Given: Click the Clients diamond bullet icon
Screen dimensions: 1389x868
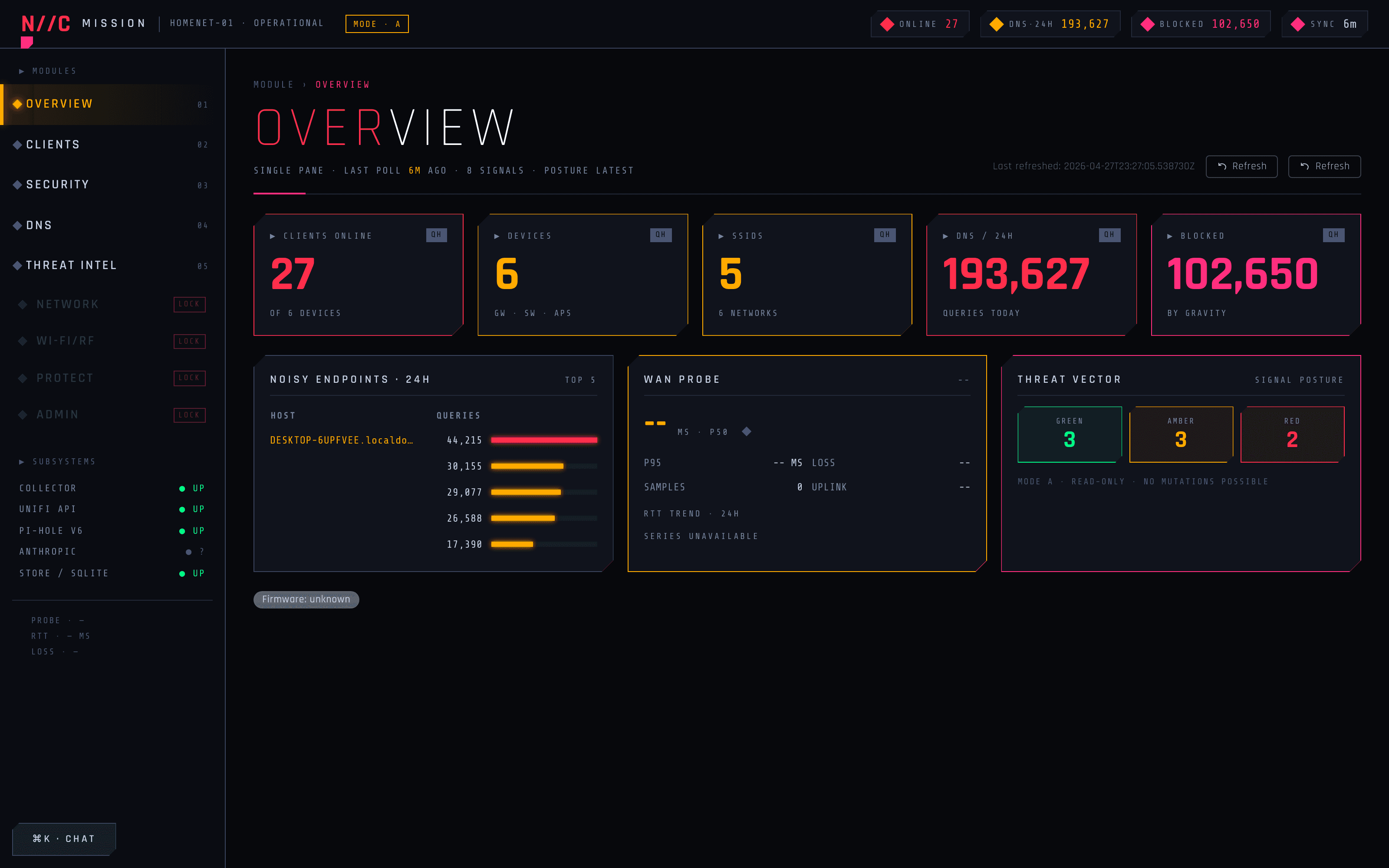Looking at the screenshot, I should coord(17,145).
